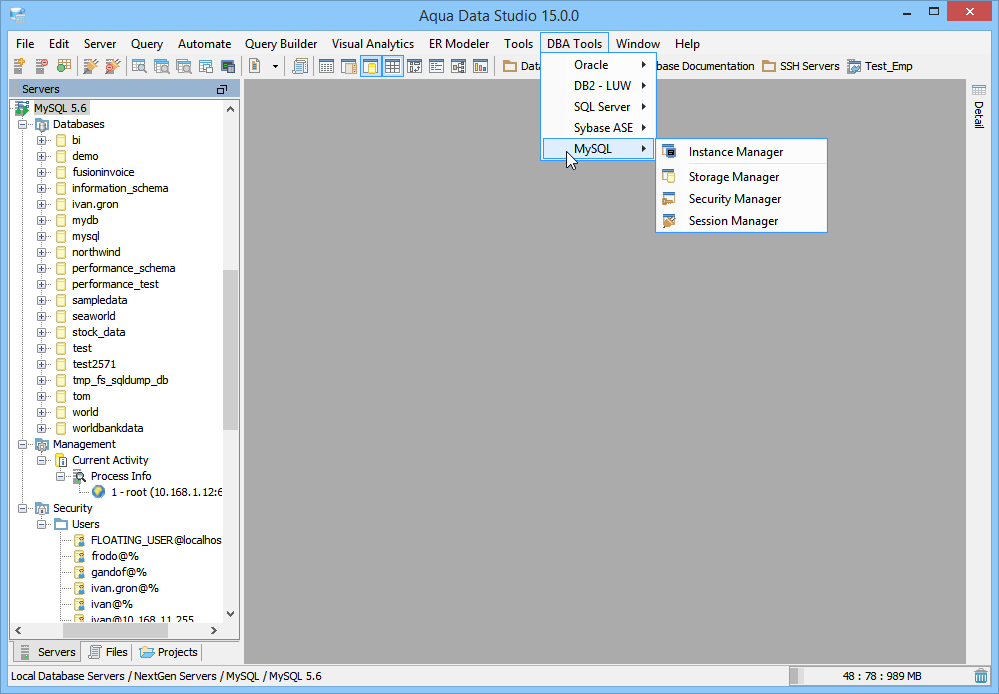999x694 pixels.
Task: Expand the demo database node
Action: (x=41, y=156)
